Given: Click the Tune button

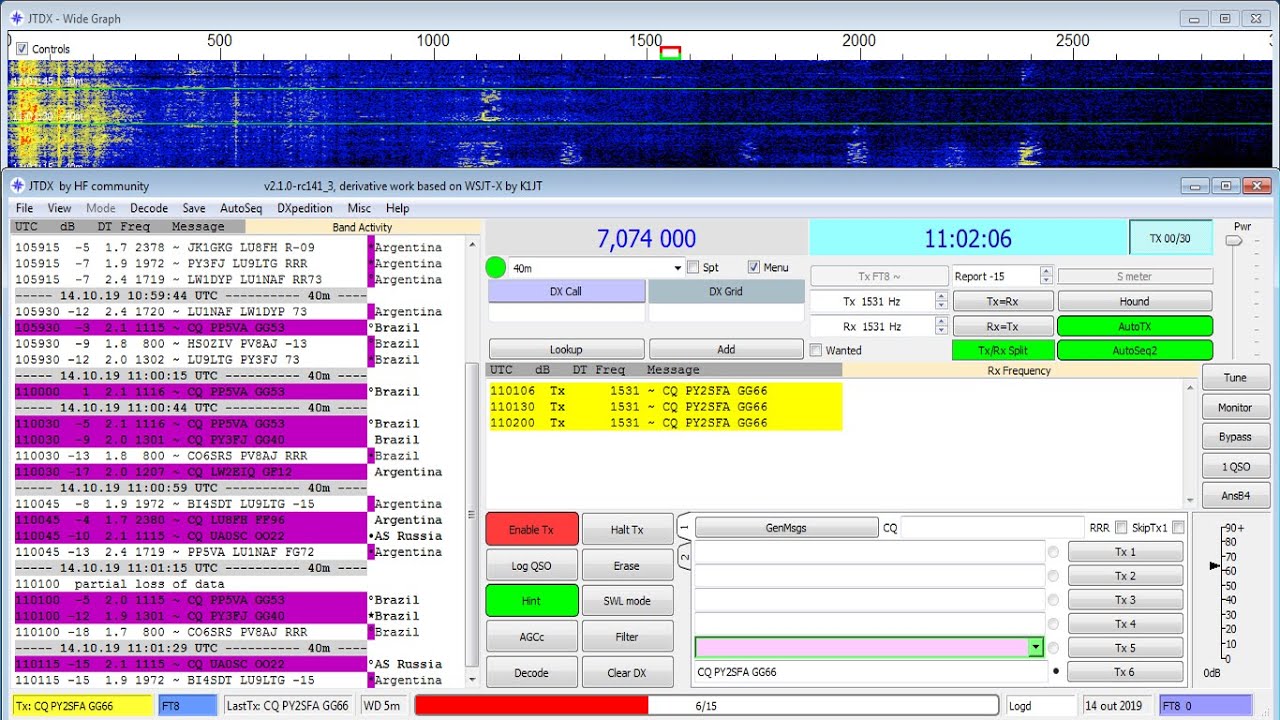Looking at the screenshot, I should coord(1235,378).
